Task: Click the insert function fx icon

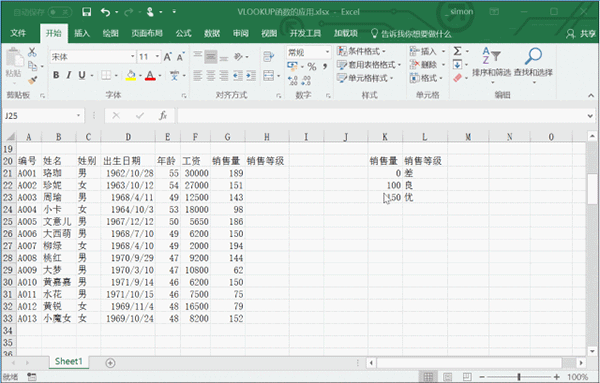Action: [x=163, y=115]
